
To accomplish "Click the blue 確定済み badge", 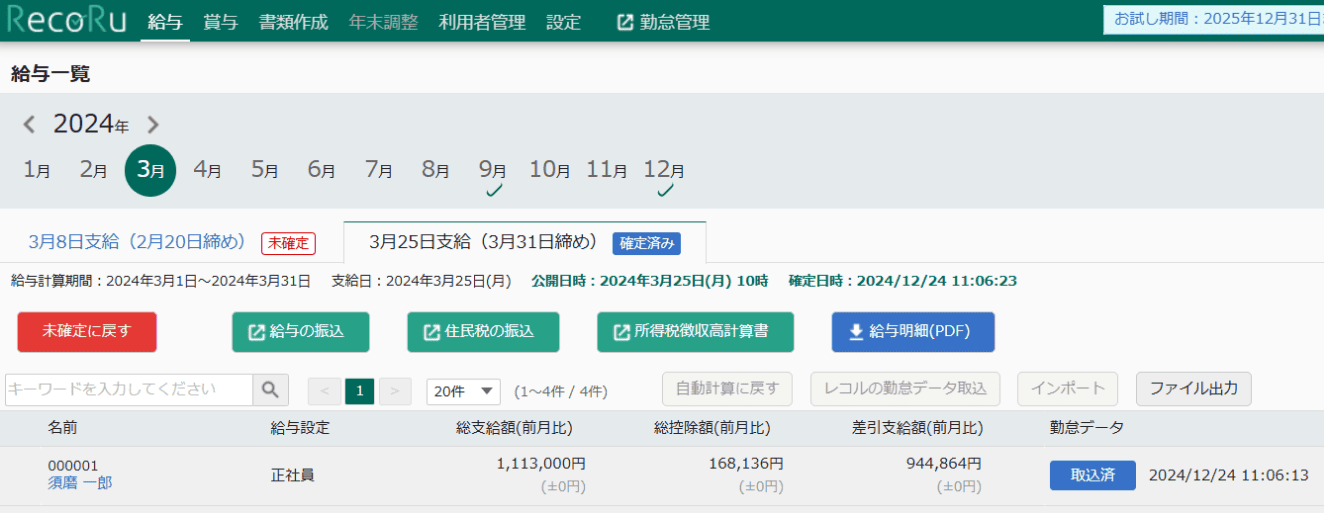I will point(646,243).
